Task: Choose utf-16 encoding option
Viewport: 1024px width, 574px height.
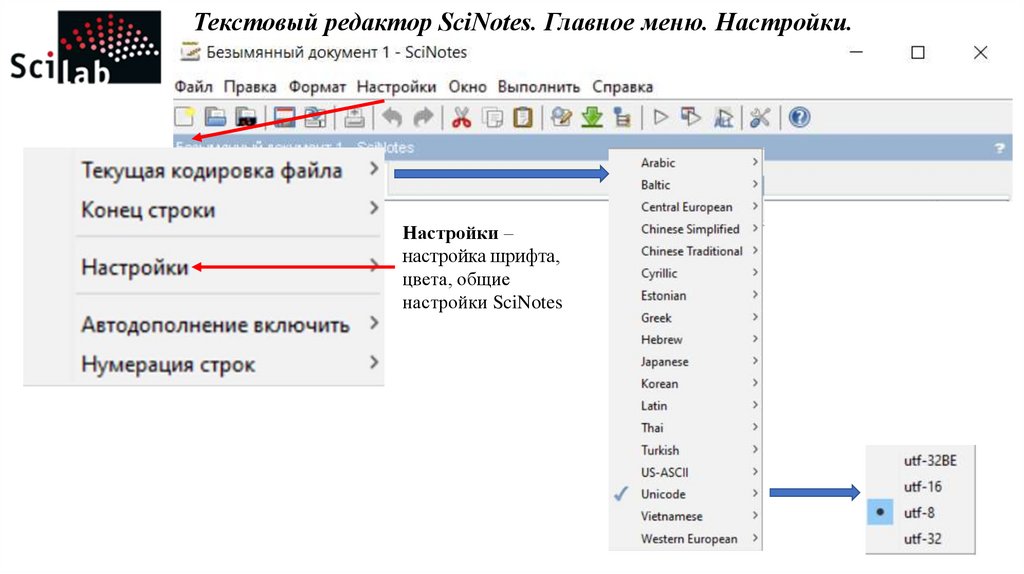Action: (x=922, y=487)
